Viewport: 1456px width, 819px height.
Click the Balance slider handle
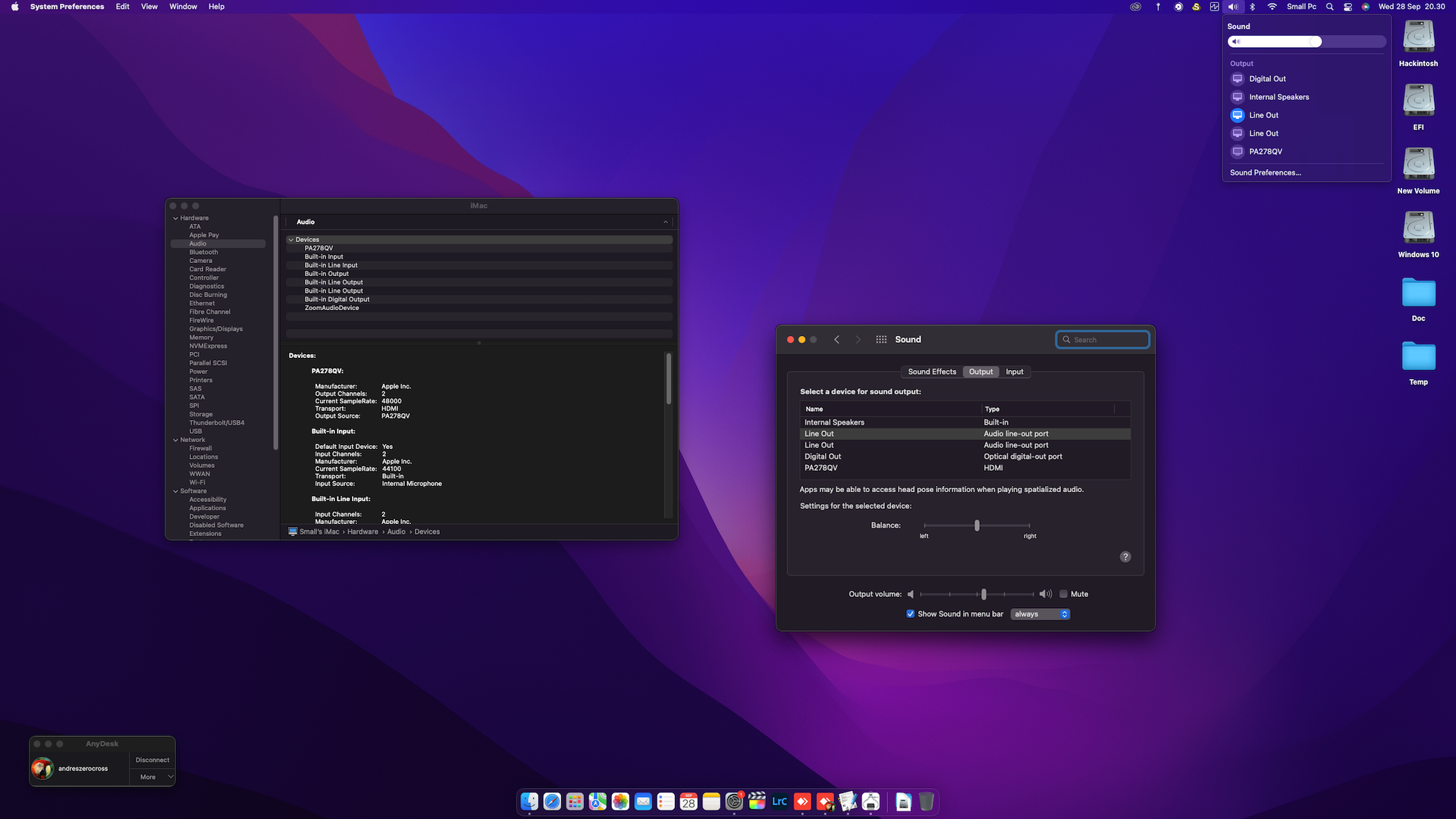pos(977,526)
